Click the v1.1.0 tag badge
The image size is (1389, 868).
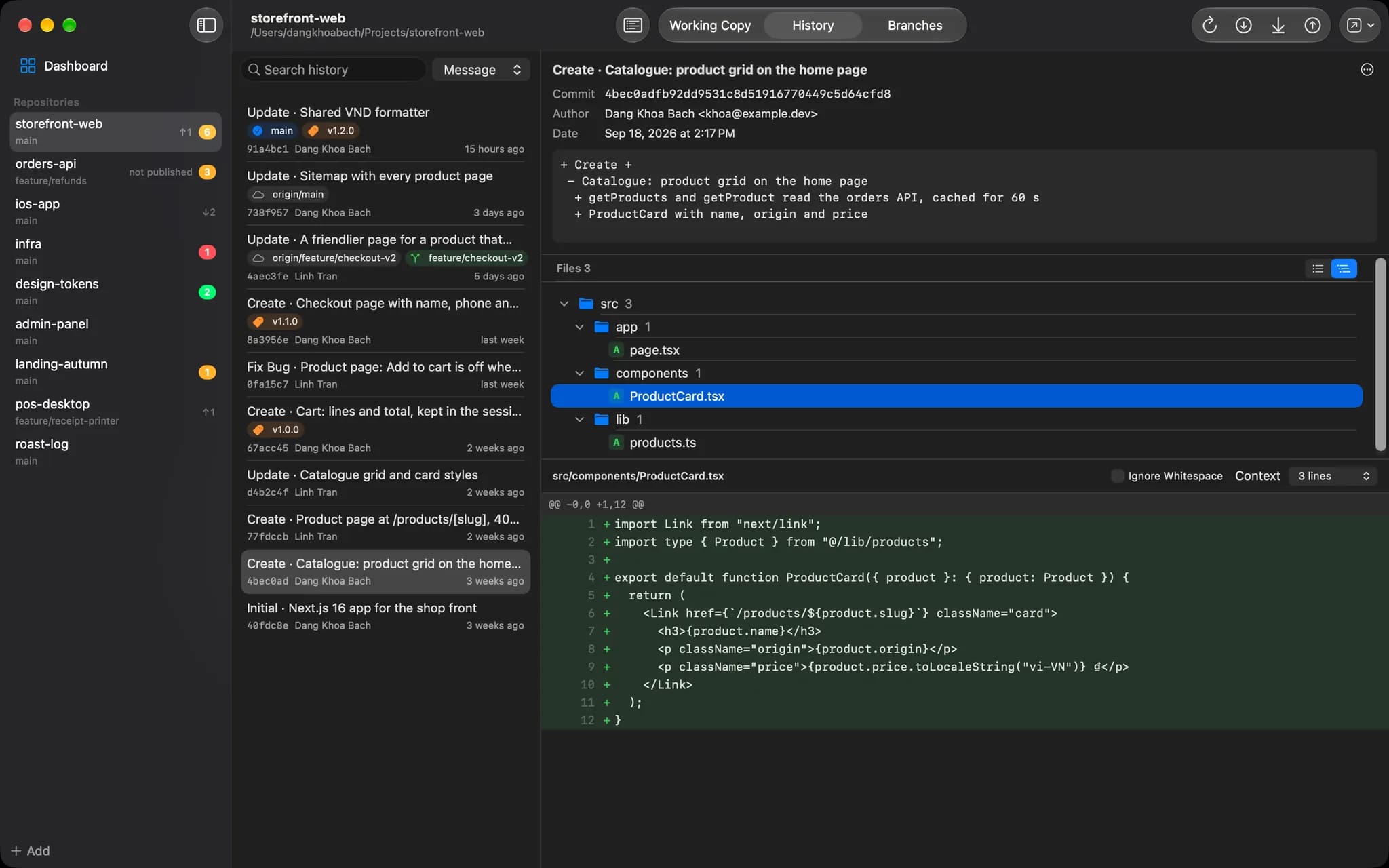coord(275,322)
